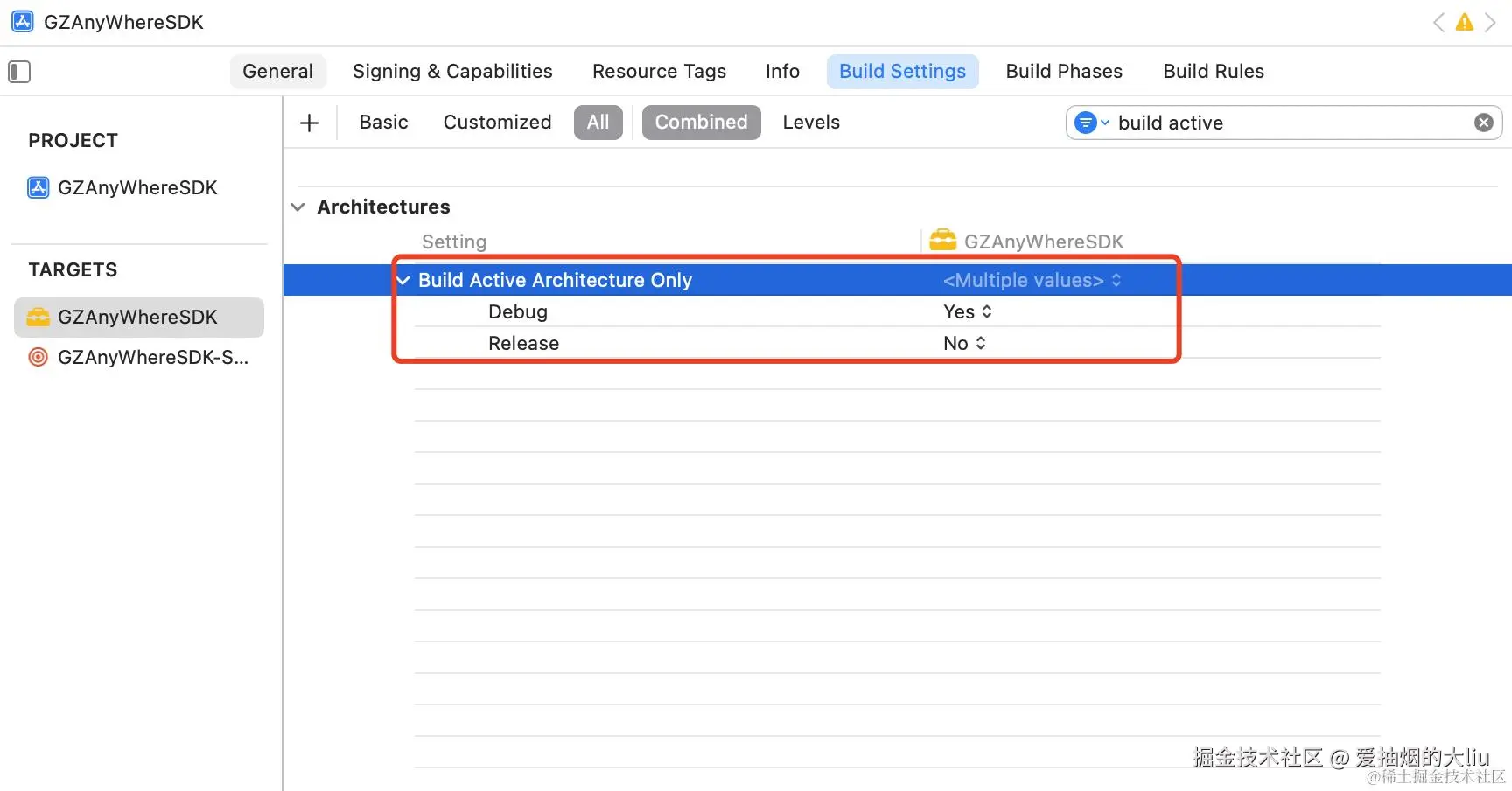Image resolution: width=1512 pixels, height=791 pixels.
Task: Click the GZAnyWhereSDK title in the title bar
Action: [x=123, y=23]
